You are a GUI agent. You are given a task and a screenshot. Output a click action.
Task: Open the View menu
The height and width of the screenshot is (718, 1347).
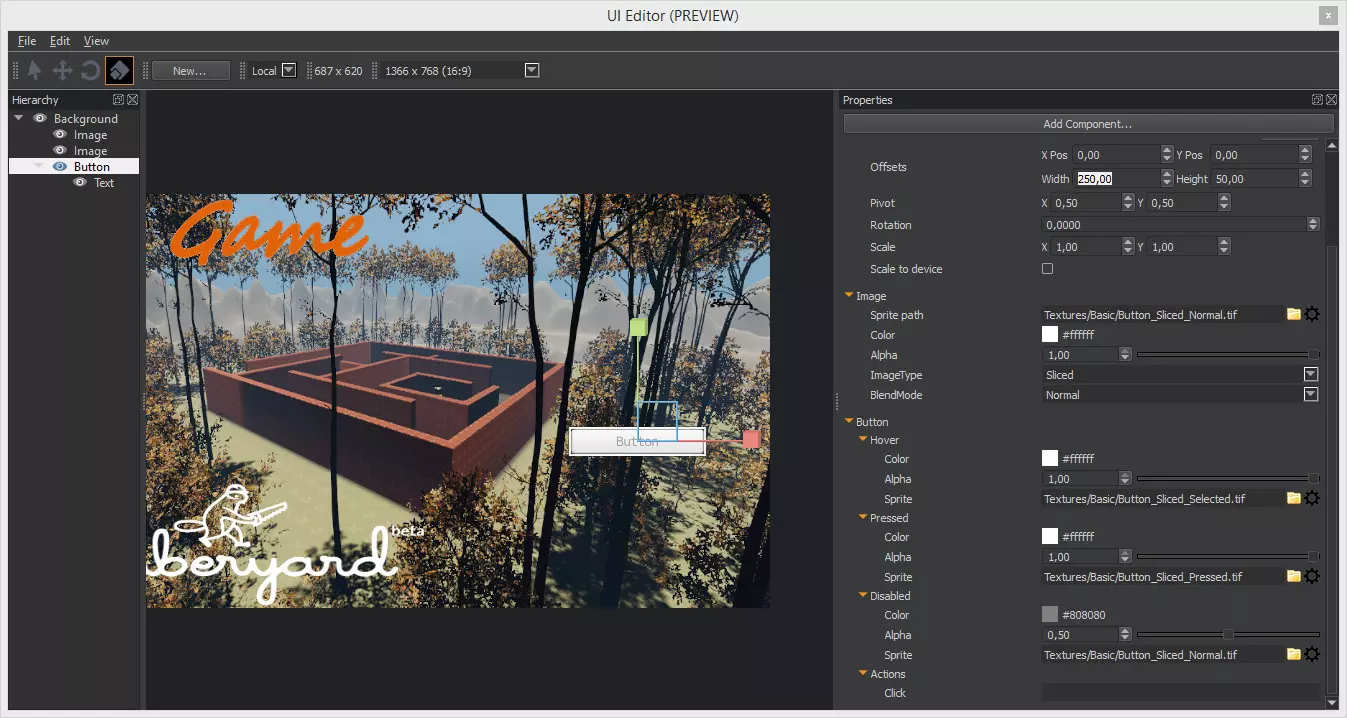[x=96, y=41]
